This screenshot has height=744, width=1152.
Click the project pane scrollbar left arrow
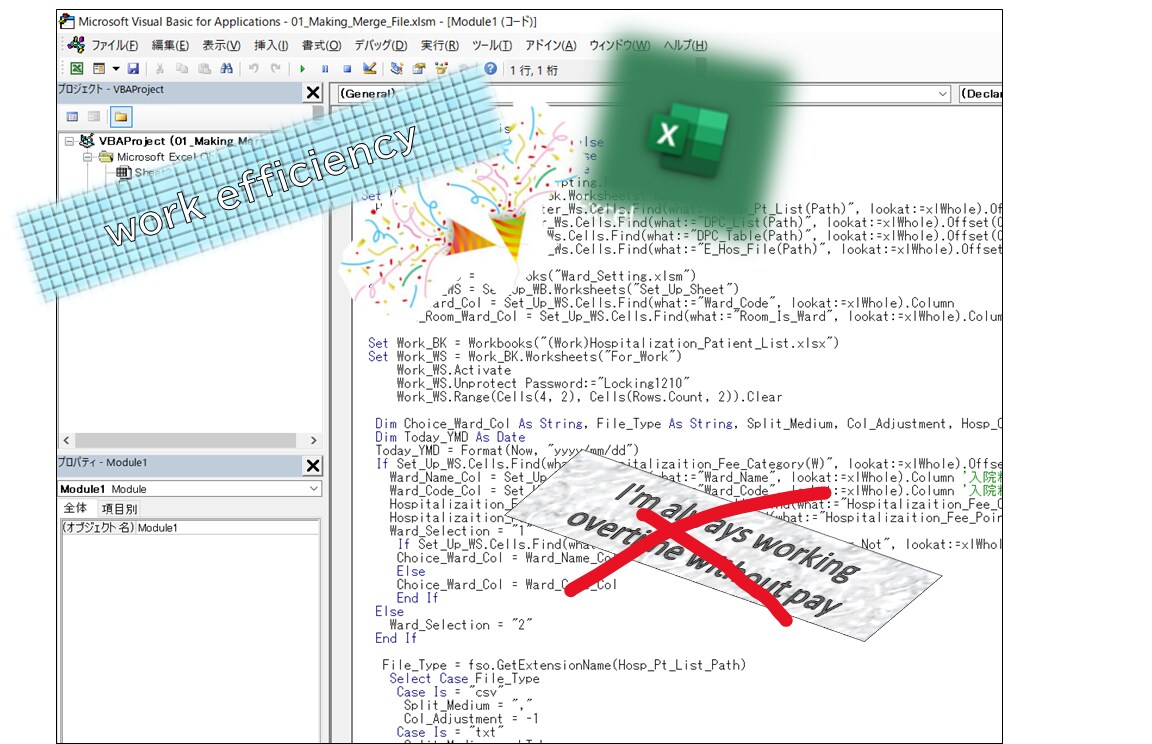tap(66, 440)
